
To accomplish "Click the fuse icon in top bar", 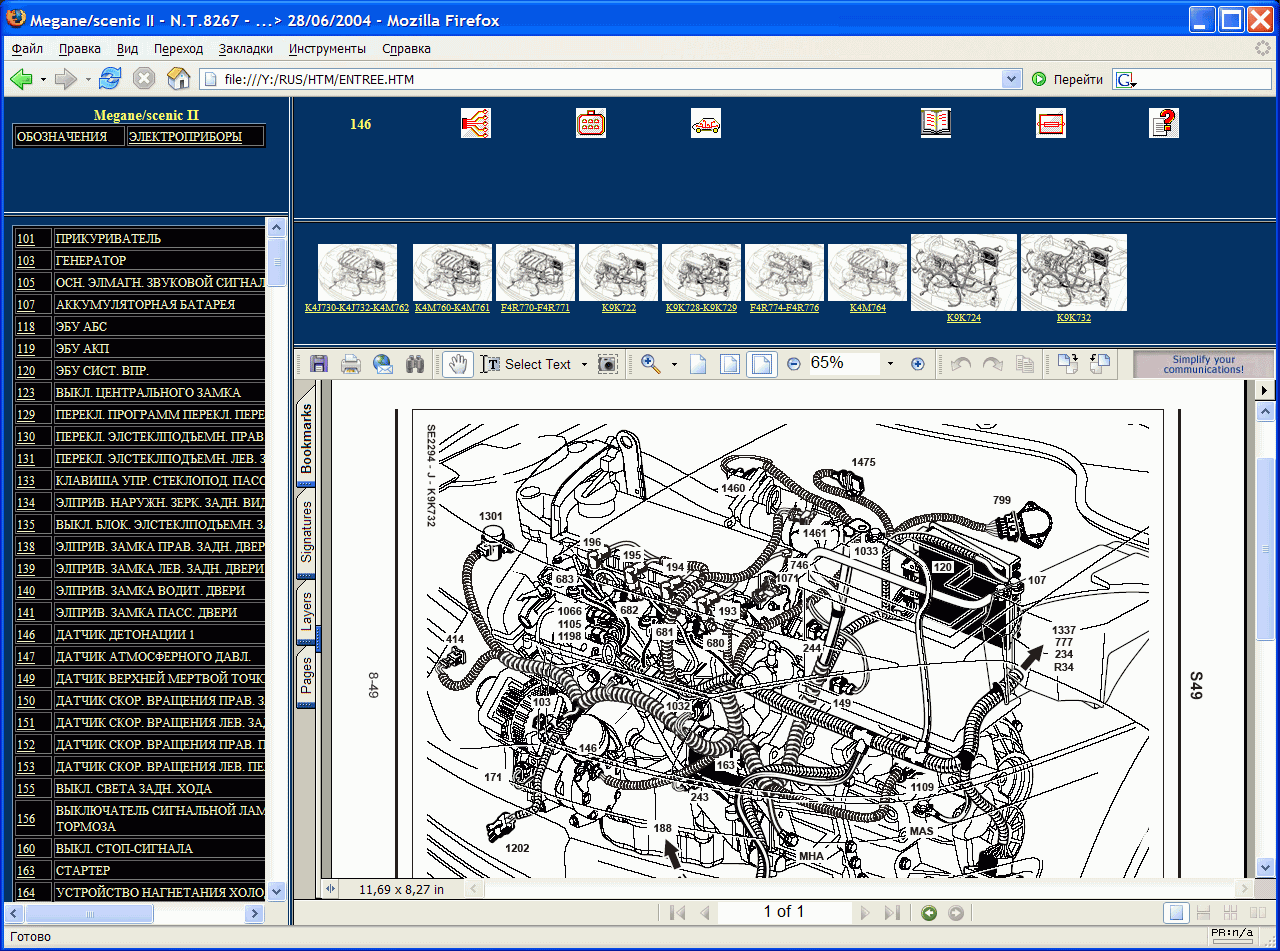I will [x=1050, y=123].
